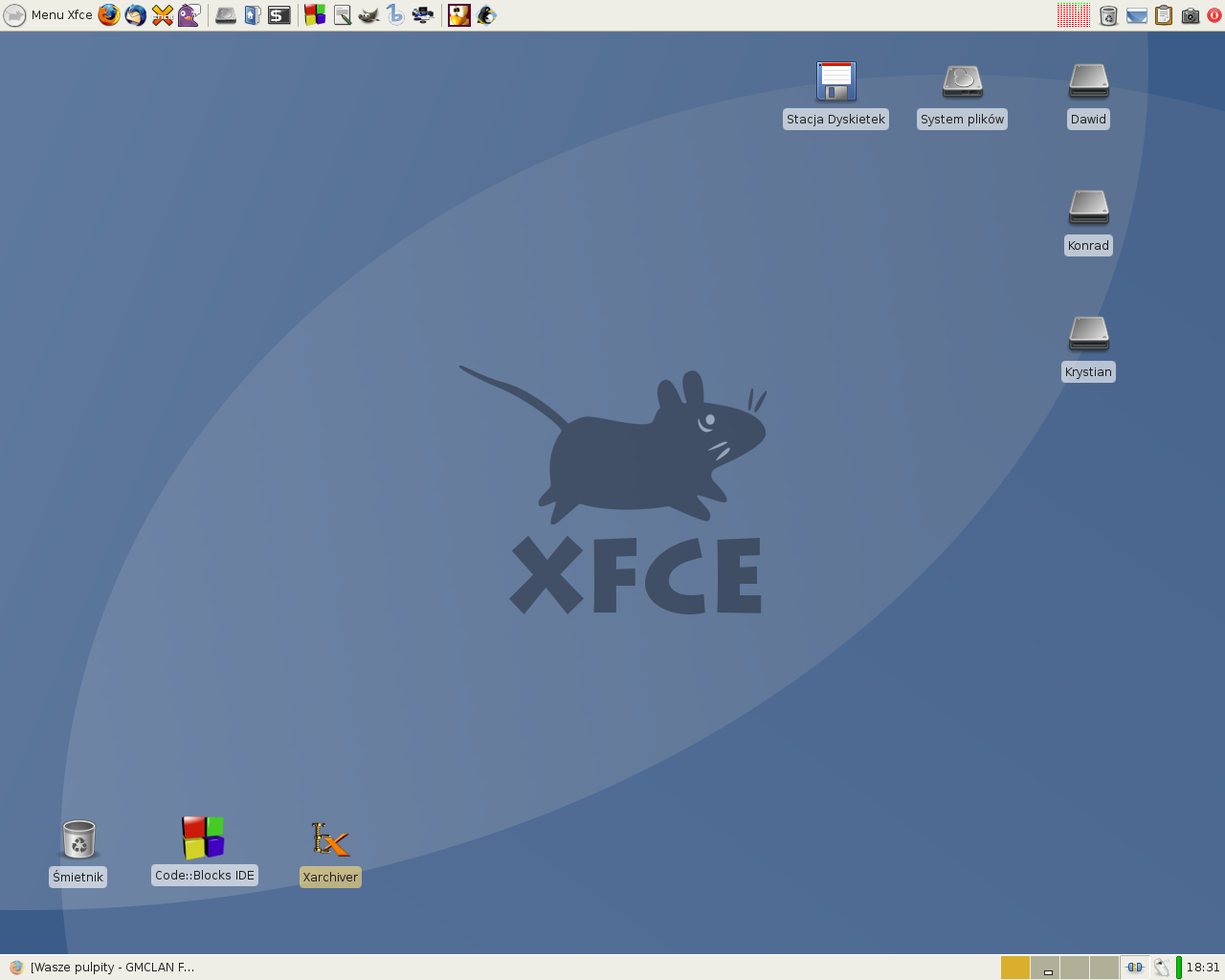The width and height of the screenshot is (1225, 980).
Task: Open the Xarchiver desktop icon
Action: point(330,840)
